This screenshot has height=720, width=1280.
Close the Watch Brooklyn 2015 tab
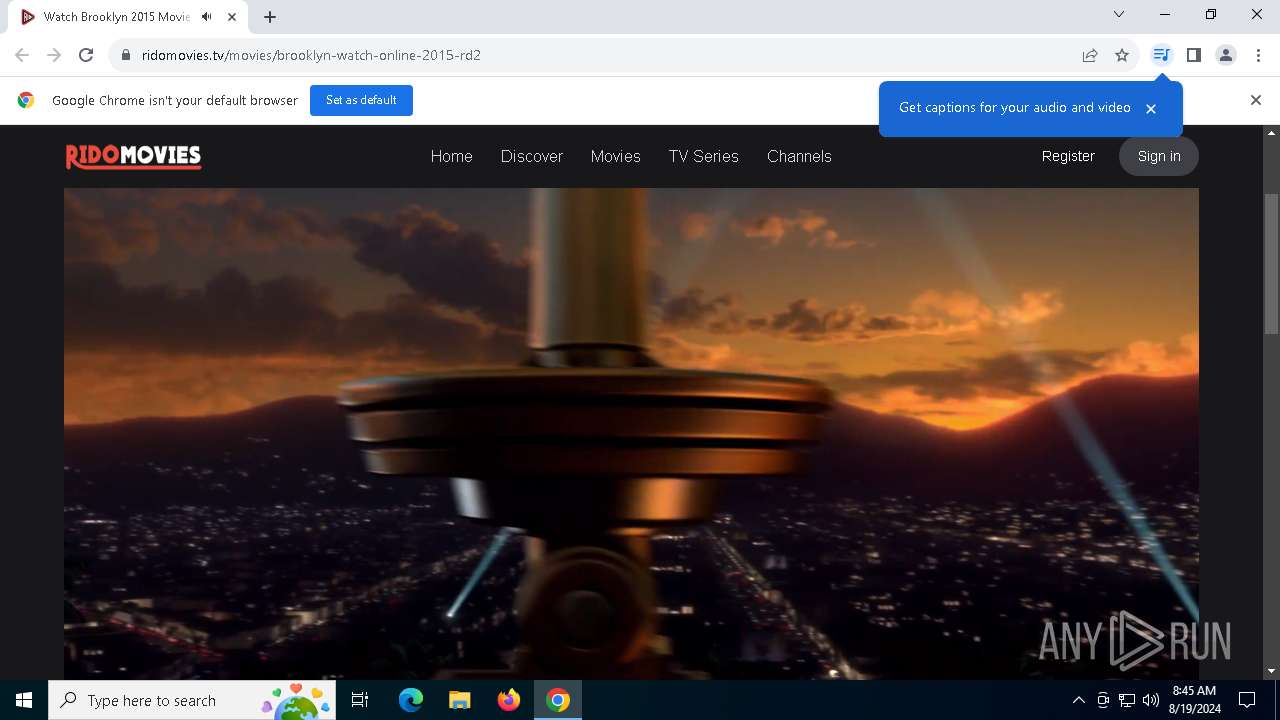click(x=232, y=17)
